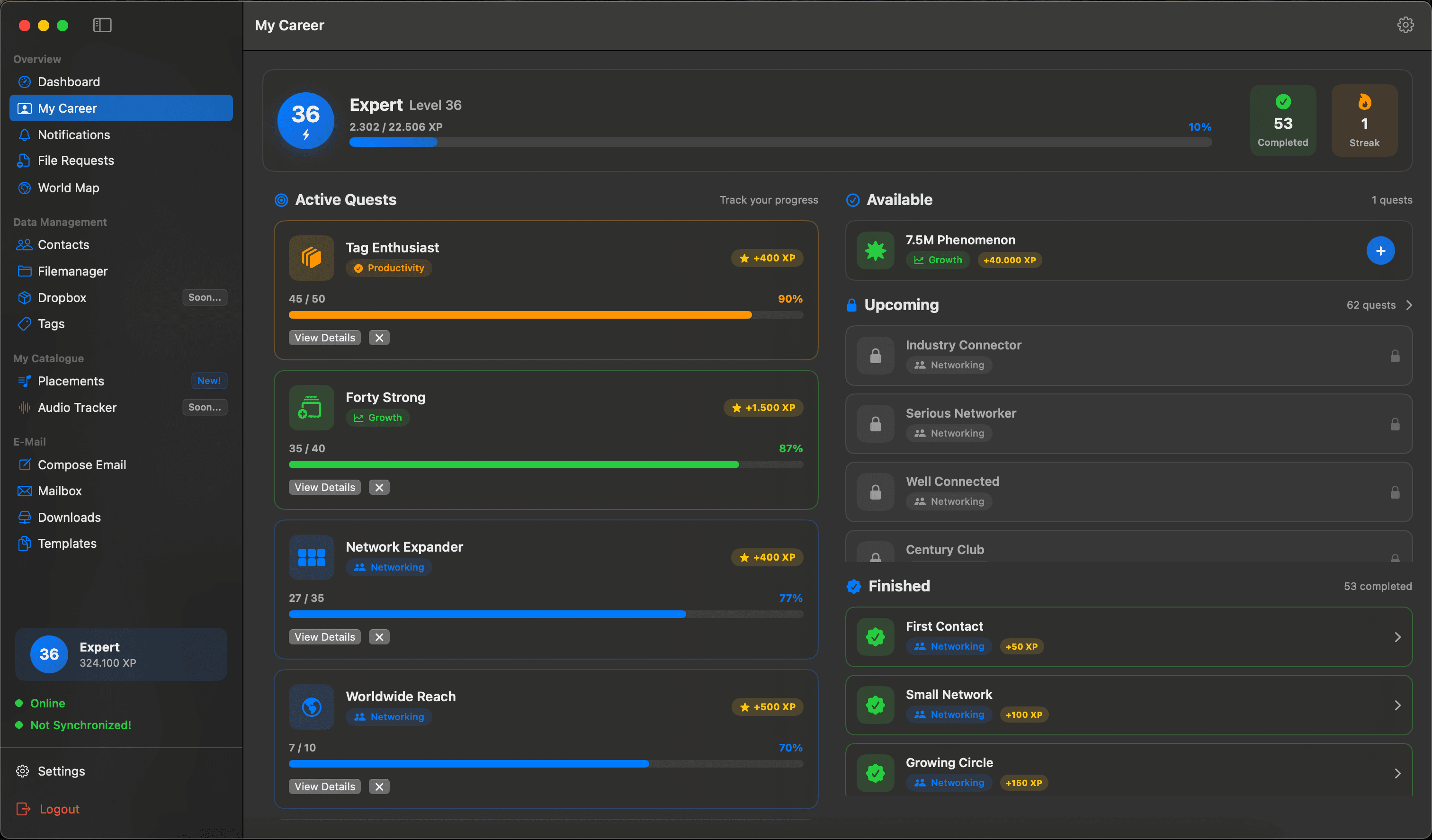Open the Templates section
This screenshot has height=840, width=1432.
coord(67,543)
